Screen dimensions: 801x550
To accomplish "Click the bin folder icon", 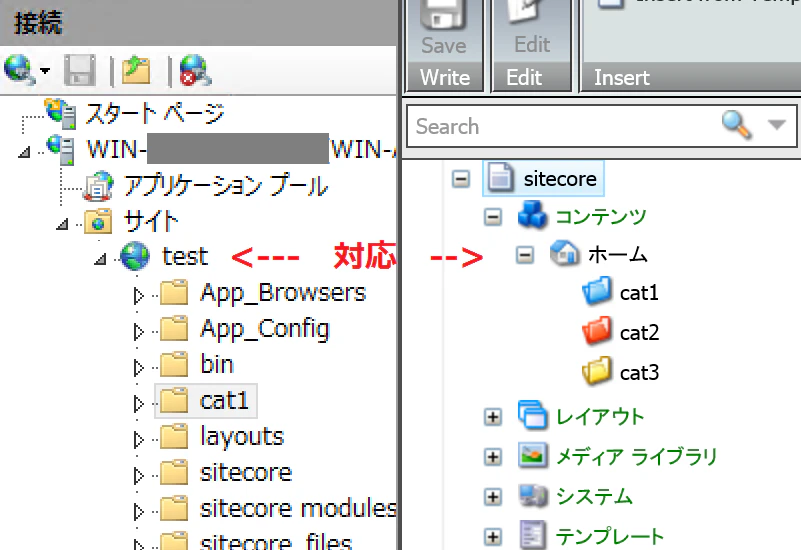I will pos(174,364).
